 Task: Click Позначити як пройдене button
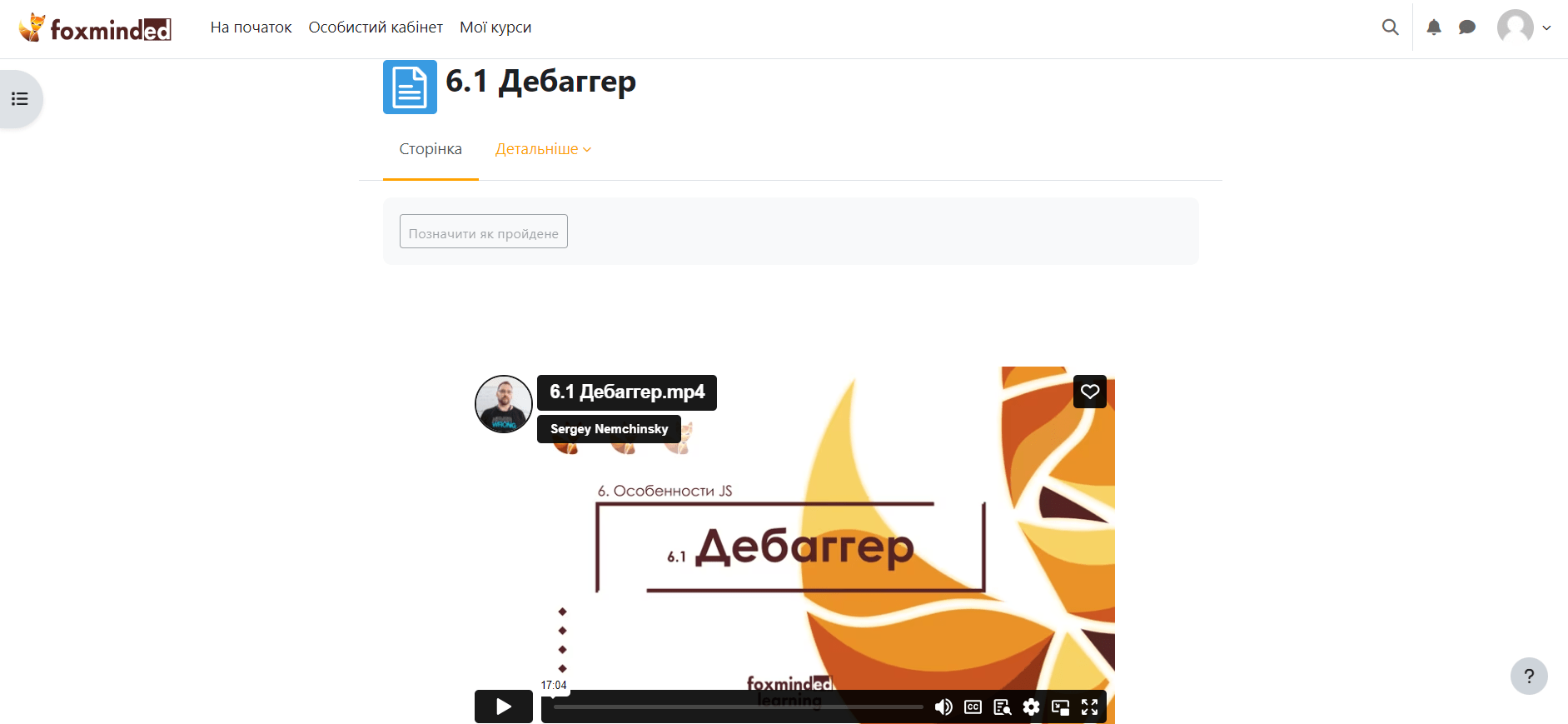click(x=484, y=232)
